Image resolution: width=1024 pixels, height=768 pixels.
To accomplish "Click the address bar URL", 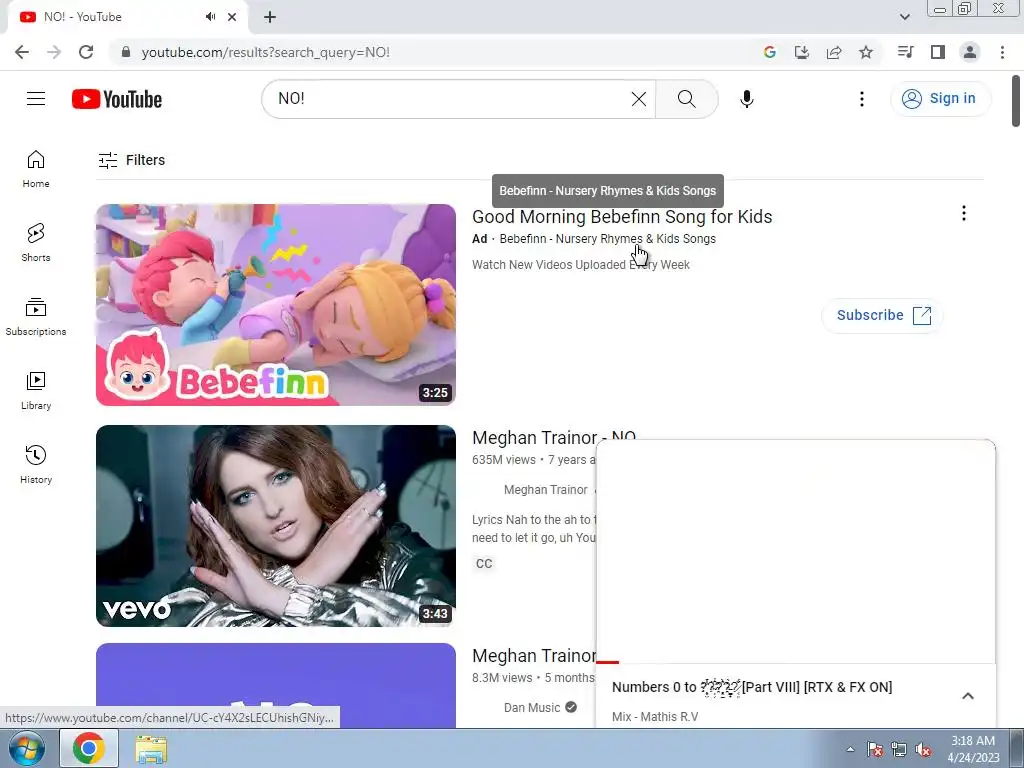I will [x=266, y=52].
